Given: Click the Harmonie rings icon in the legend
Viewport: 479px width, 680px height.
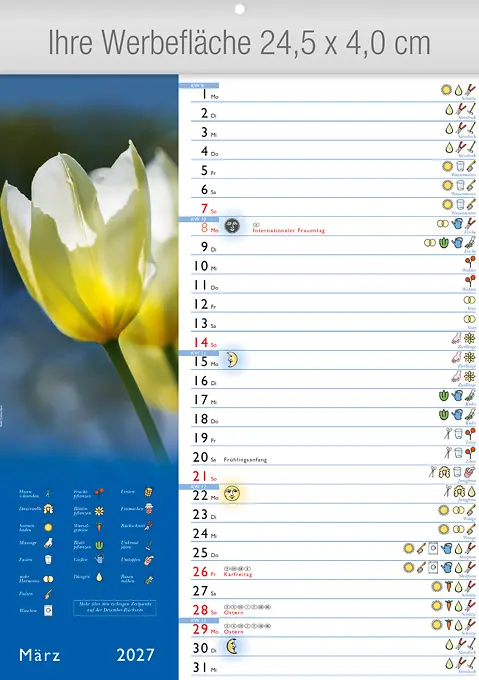Looking at the screenshot, I should pyautogui.click(x=48, y=579).
